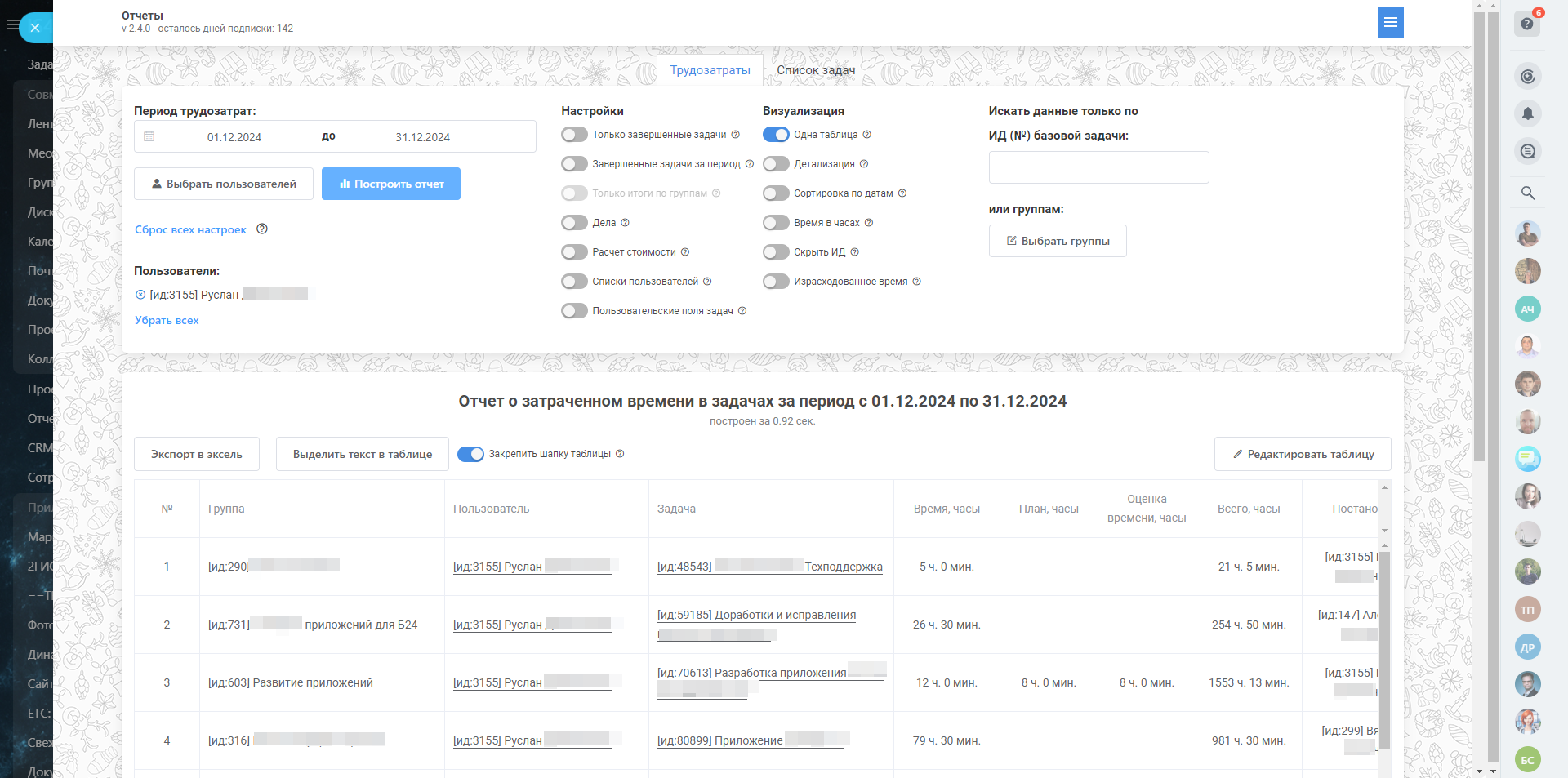Open Выбрать группы selector
Screen dimensions: 1568x778
pos(1058,241)
